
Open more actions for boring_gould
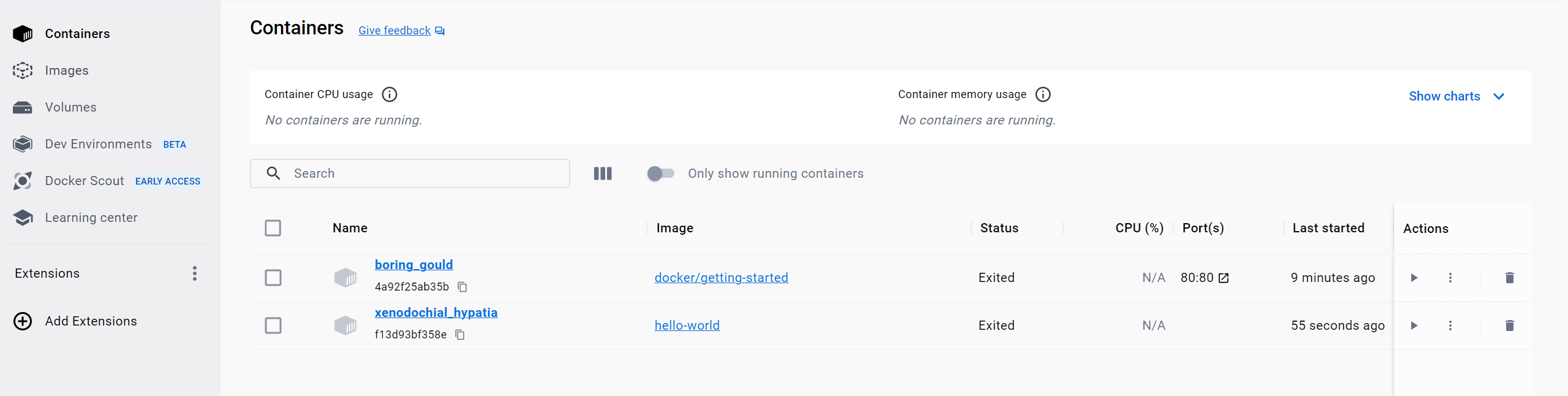[x=1450, y=278]
